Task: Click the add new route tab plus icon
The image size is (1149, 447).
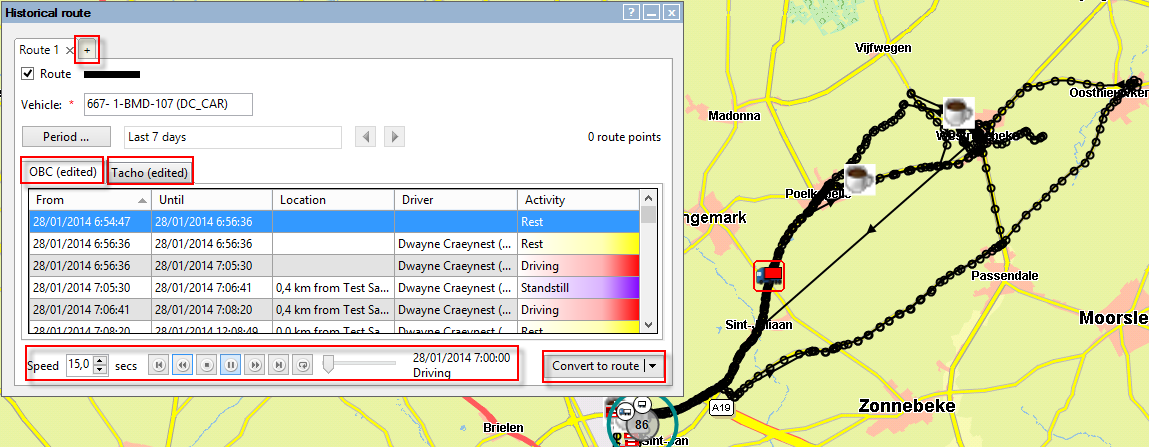Action: click(x=87, y=50)
